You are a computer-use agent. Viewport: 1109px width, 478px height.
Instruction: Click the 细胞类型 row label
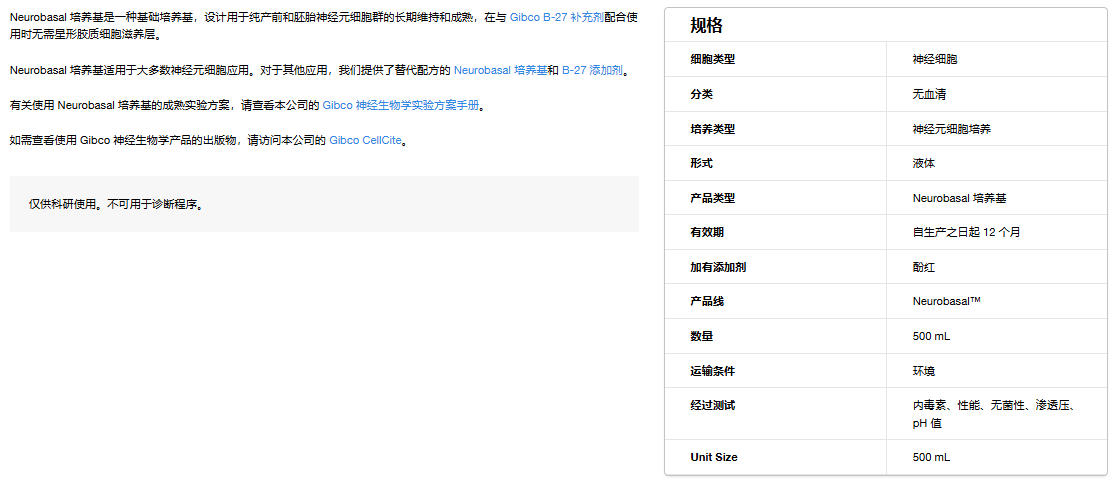click(713, 59)
